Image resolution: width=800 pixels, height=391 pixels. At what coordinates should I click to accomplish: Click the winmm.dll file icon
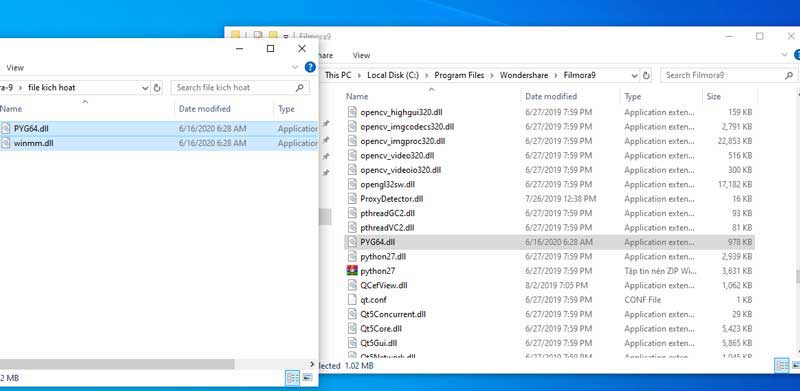(x=6, y=143)
